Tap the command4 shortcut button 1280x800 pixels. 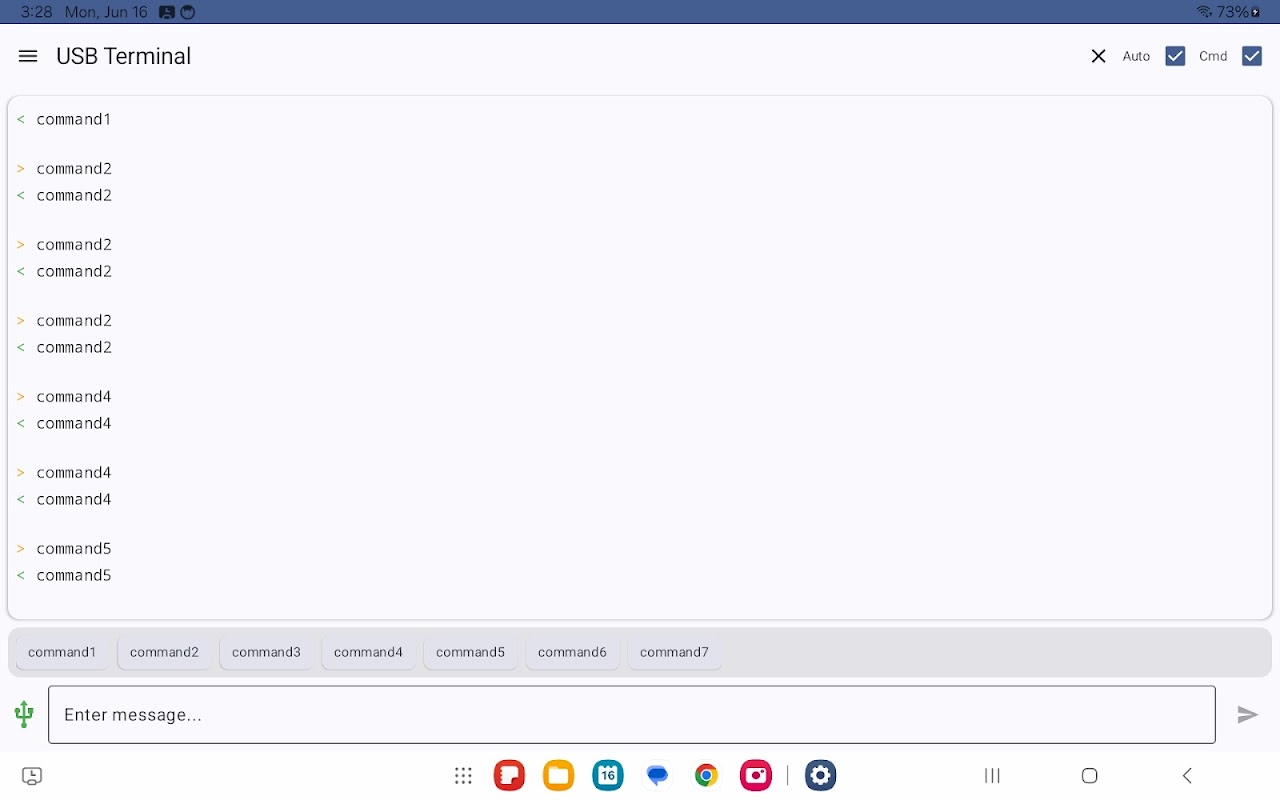pos(368,652)
